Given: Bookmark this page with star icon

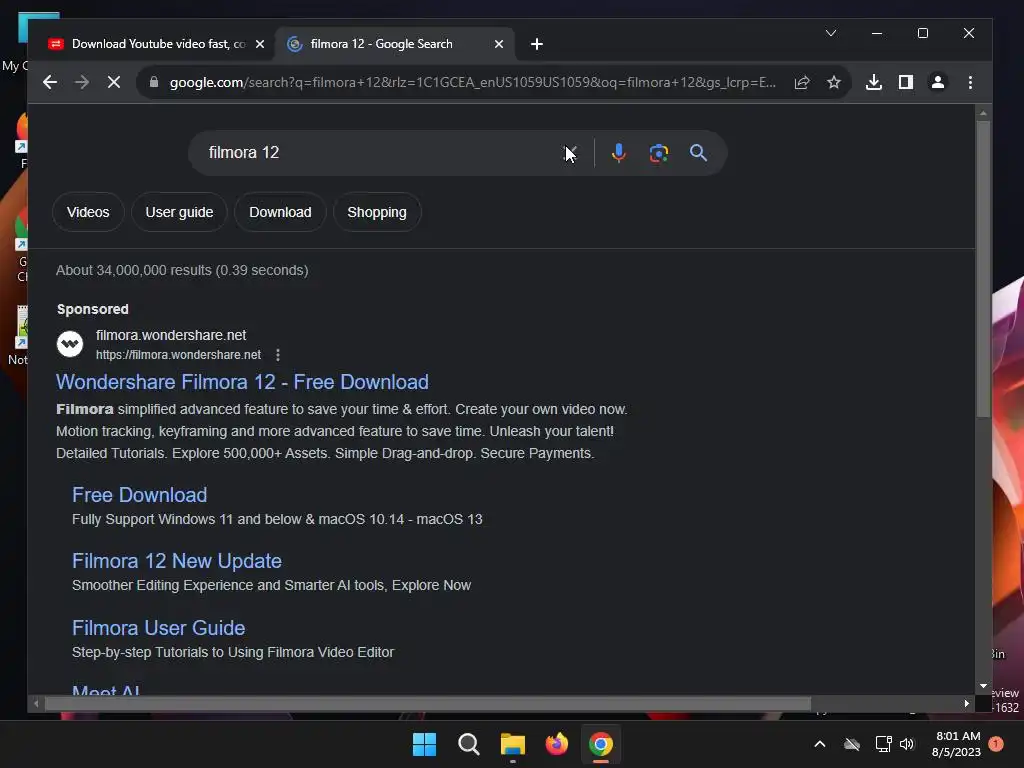Looking at the screenshot, I should click(x=834, y=82).
